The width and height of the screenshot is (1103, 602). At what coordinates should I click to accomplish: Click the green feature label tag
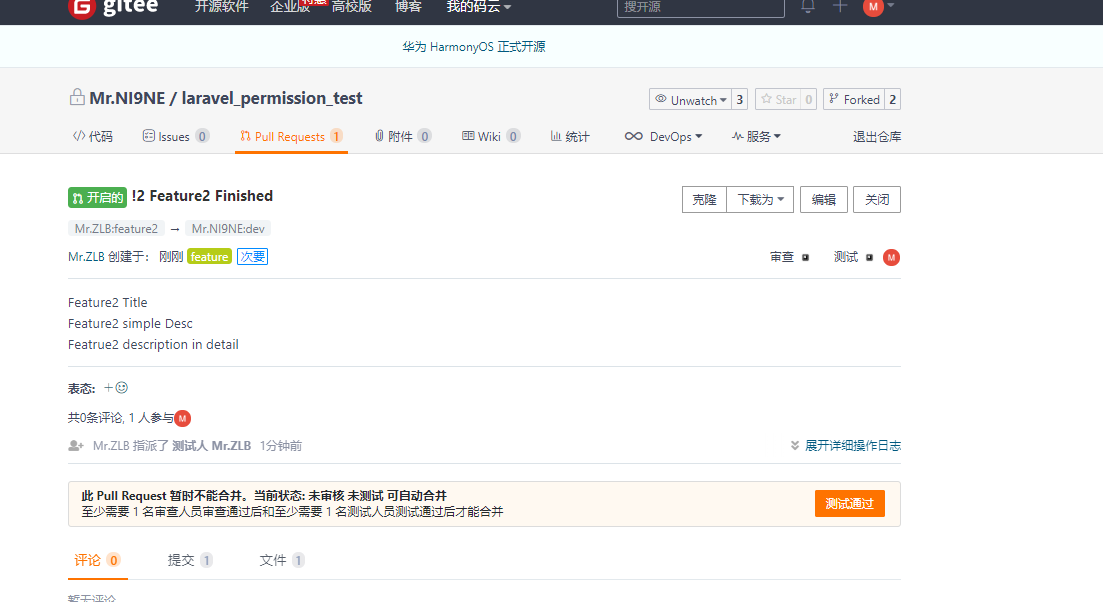pos(209,257)
